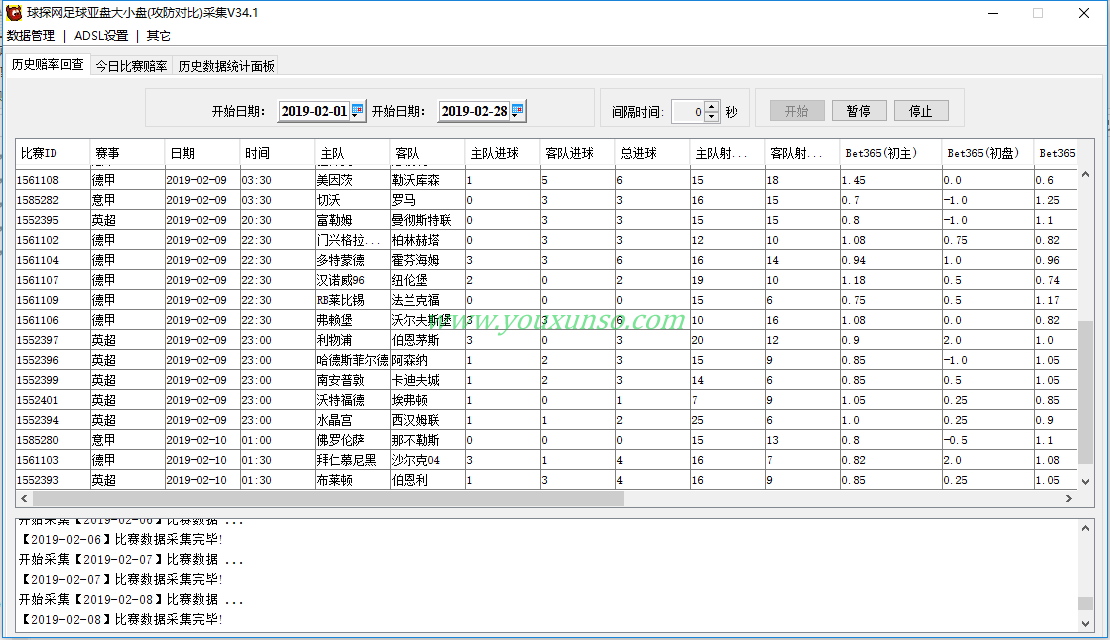
Task: Open calendar for the 2019-02-01 date picker
Action: (358, 111)
